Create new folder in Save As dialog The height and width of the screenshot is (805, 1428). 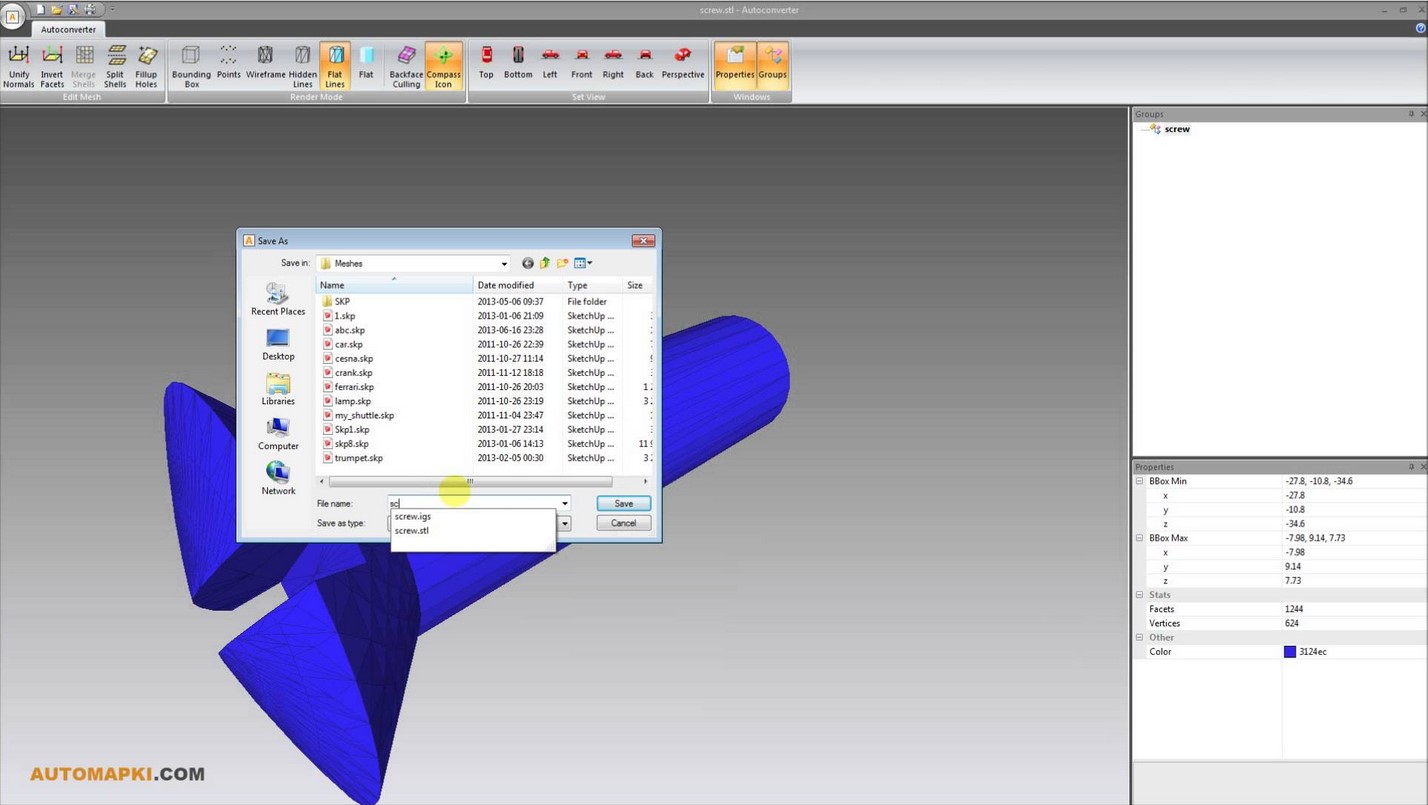[x=562, y=263]
